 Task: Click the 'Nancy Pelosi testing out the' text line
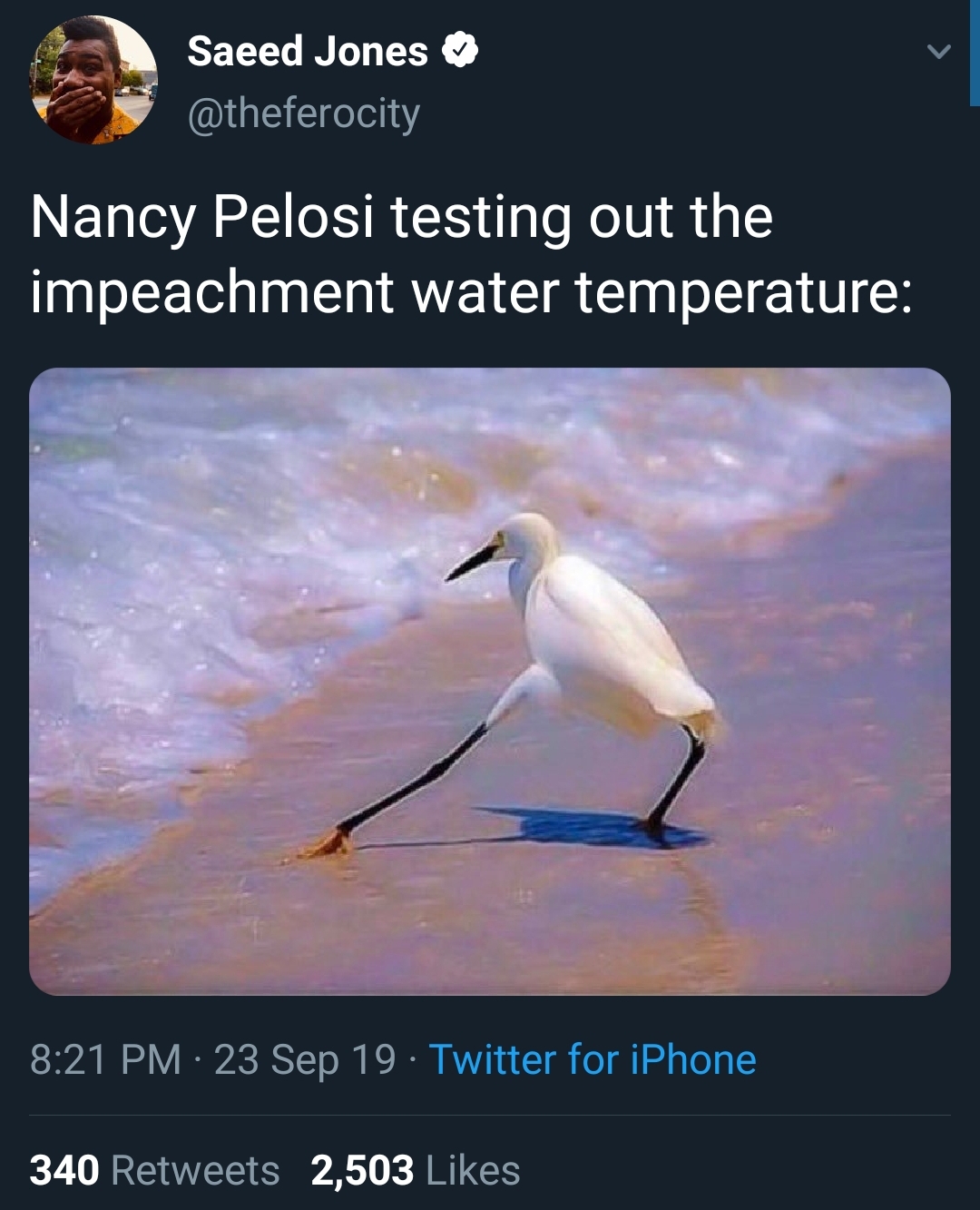point(401,217)
